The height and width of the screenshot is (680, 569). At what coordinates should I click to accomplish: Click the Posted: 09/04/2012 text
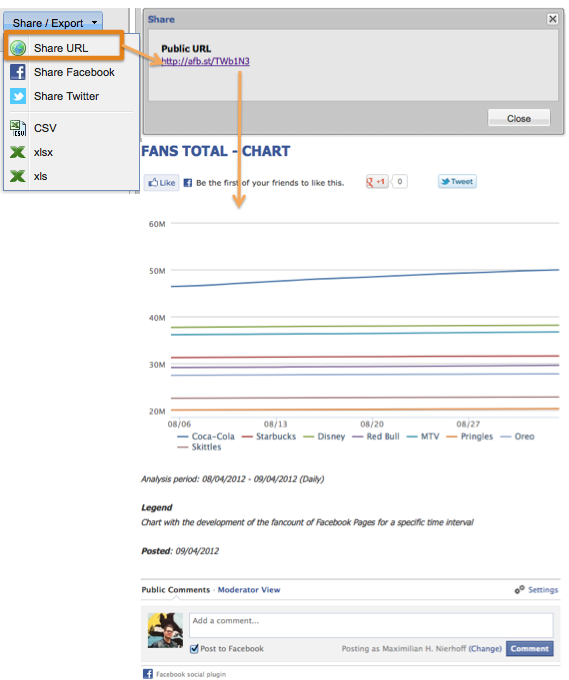pyautogui.click(x=180, y=551)
